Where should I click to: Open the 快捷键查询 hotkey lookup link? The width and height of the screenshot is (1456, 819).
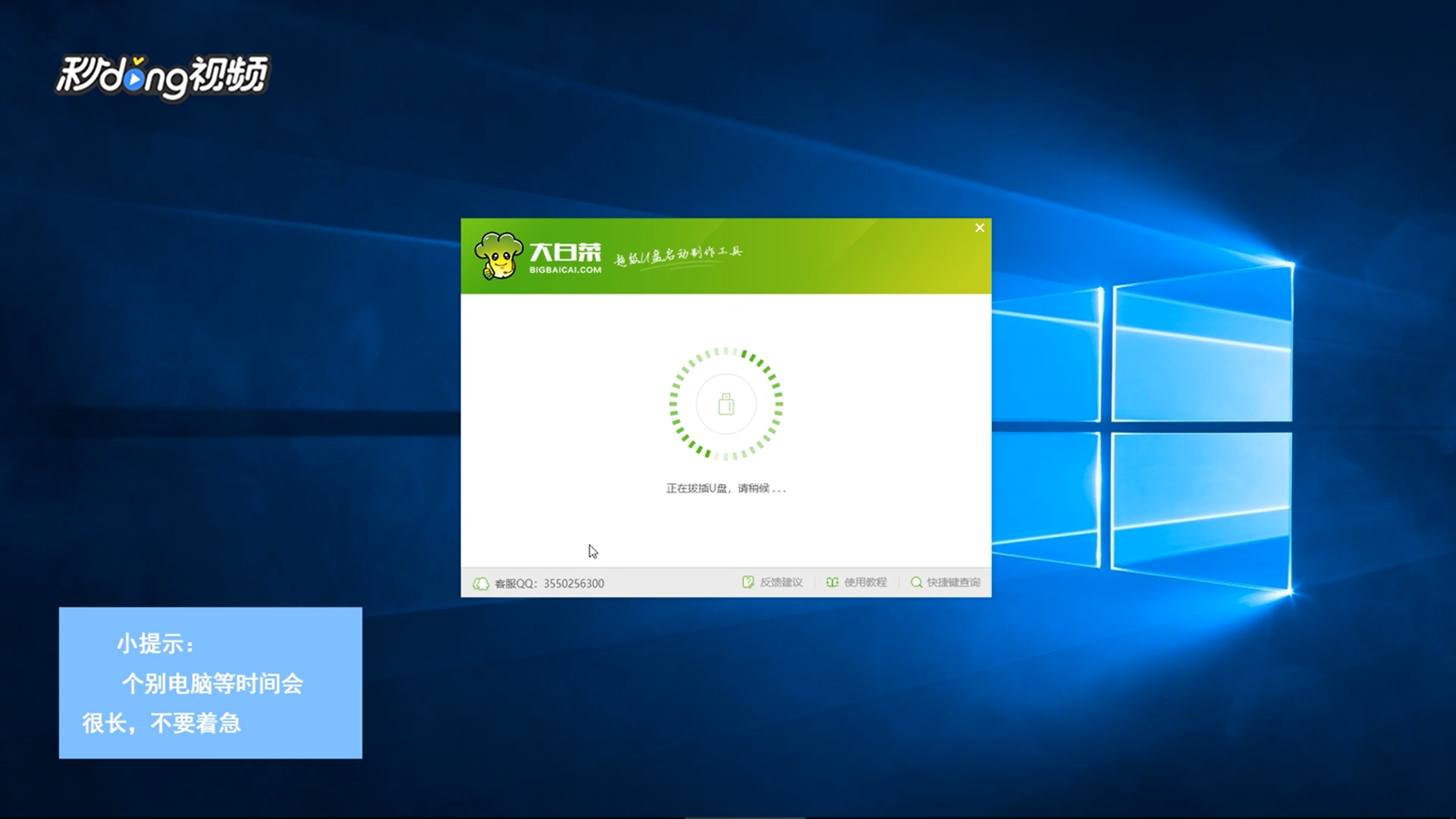pyautogui.click(x=953, y=582)
